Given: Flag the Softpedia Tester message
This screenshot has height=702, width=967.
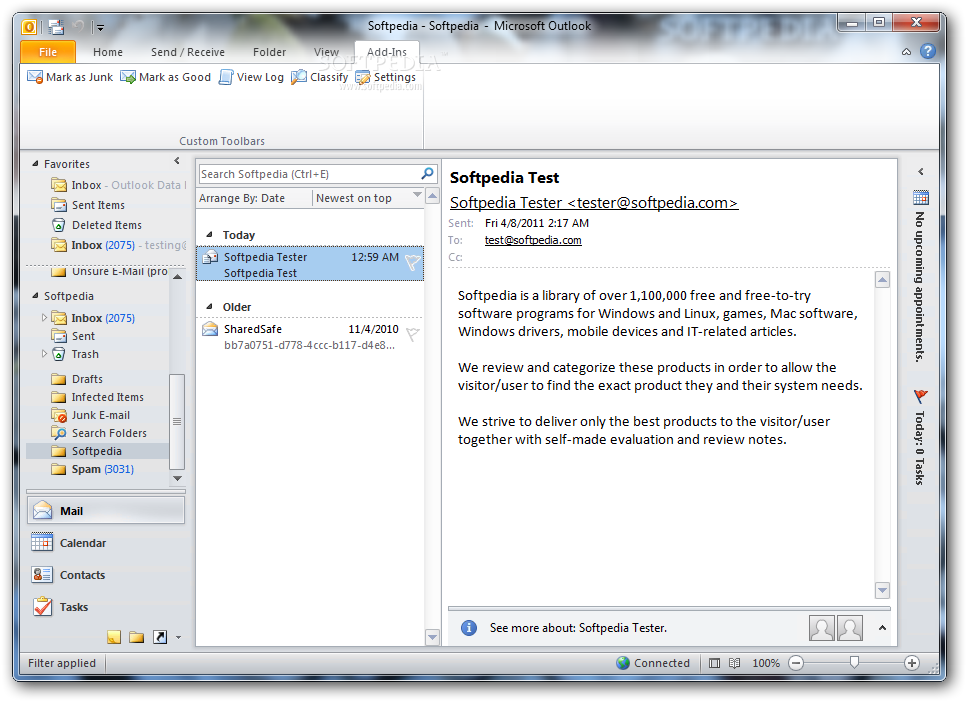Looking at the screenshot, I should tap(413, 263).
